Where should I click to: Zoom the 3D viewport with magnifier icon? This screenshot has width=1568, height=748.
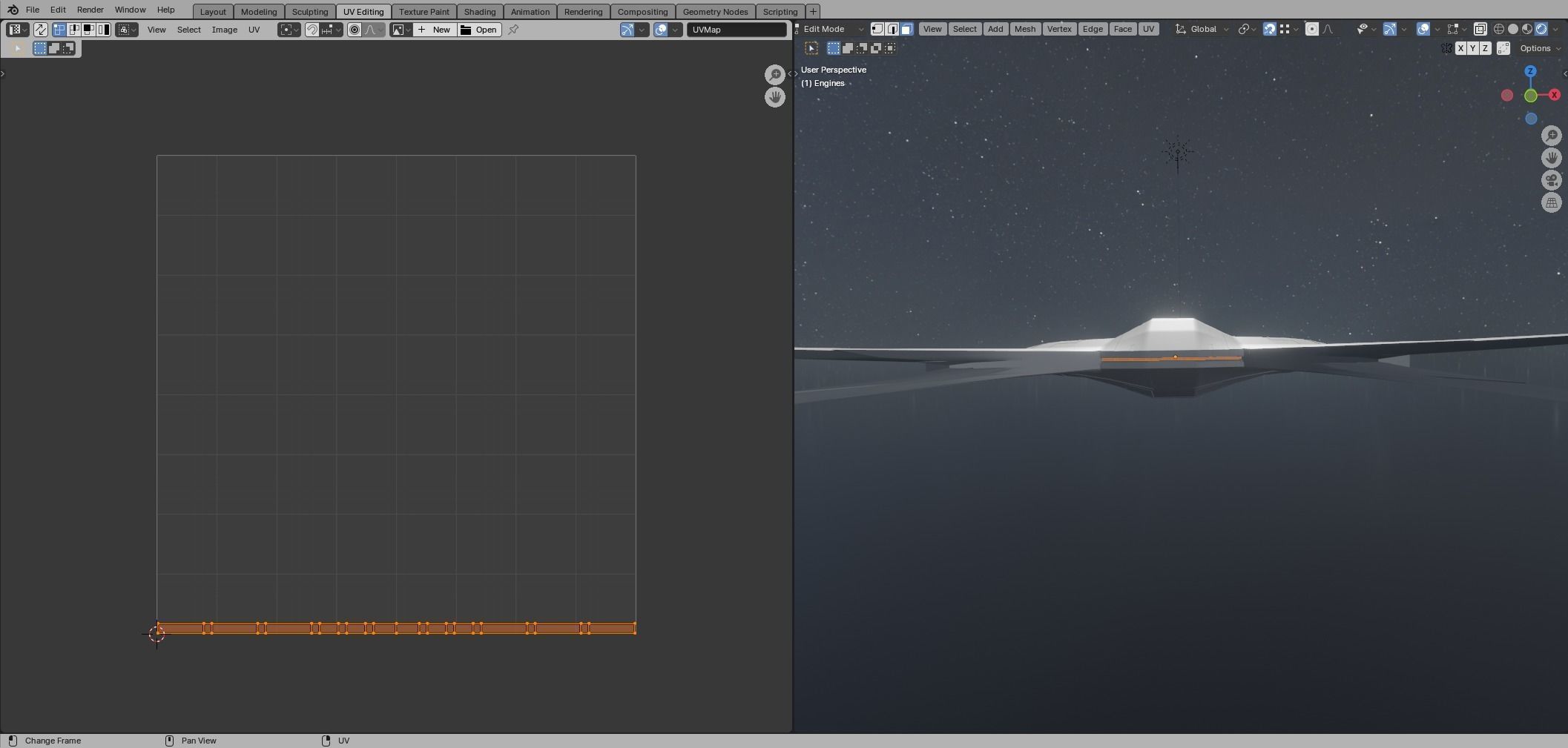click(1552, 136)
